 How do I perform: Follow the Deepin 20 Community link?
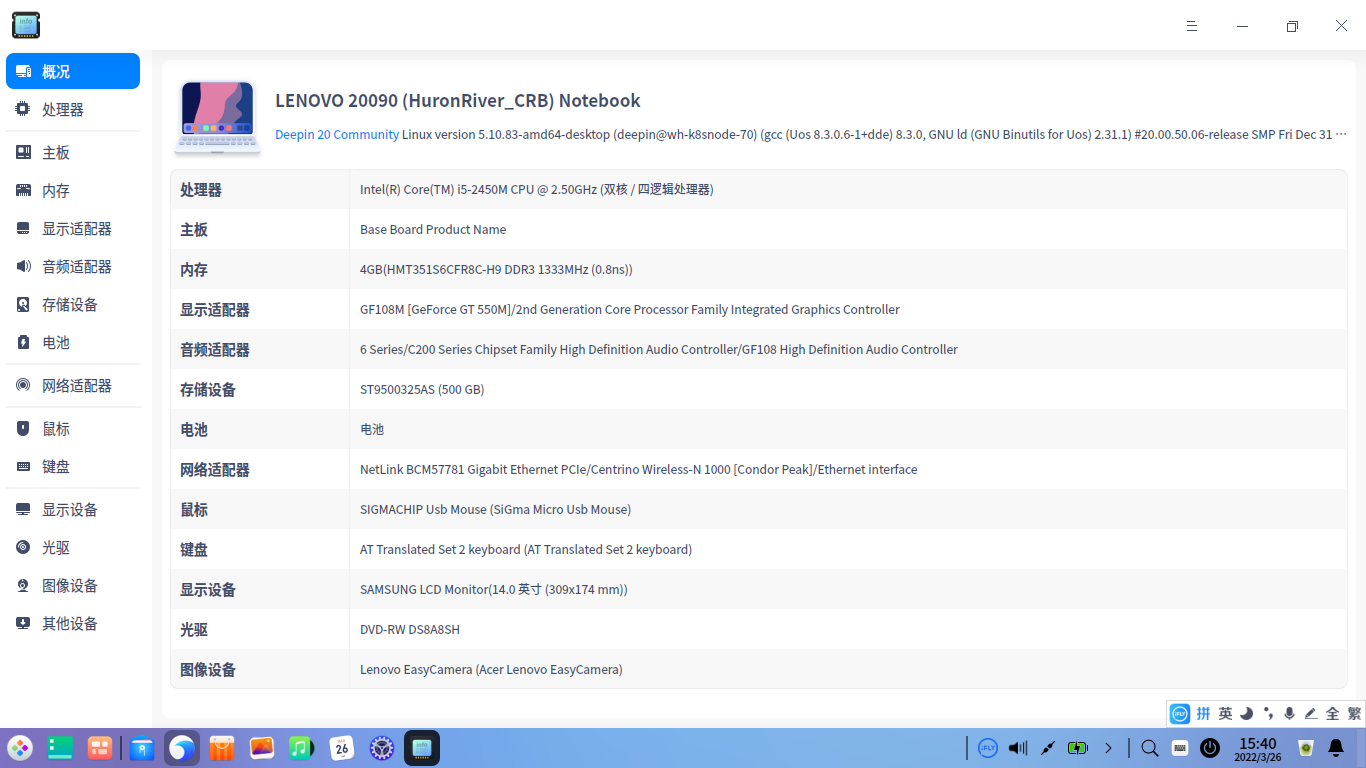337,134
